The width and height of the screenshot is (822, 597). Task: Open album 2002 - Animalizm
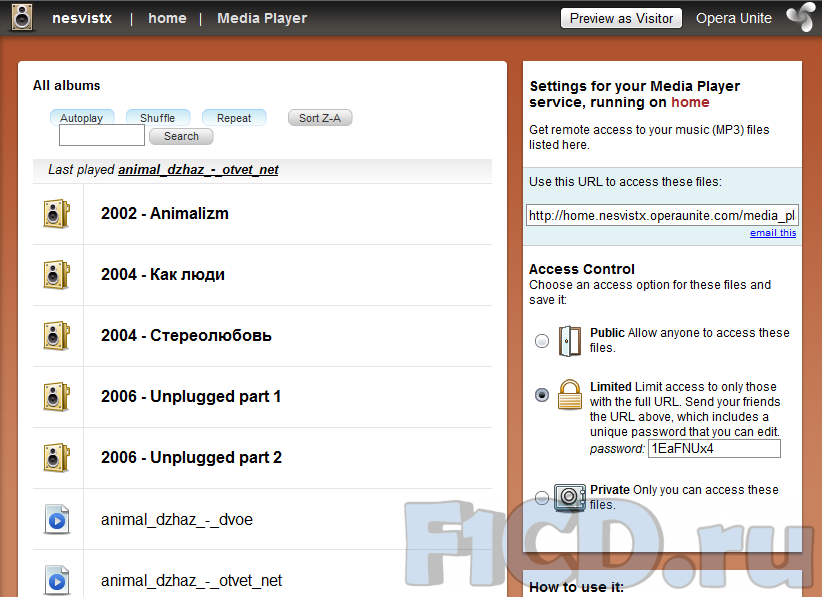[165, 213]
